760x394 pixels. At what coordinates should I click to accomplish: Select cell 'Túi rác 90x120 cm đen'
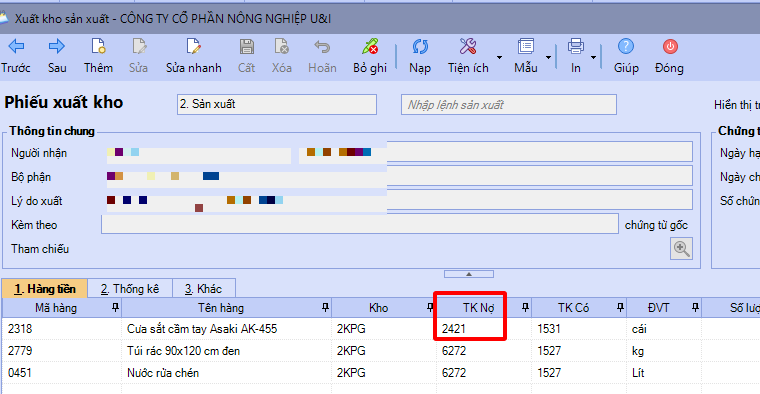pyautogui.click(x=226, y=350)
